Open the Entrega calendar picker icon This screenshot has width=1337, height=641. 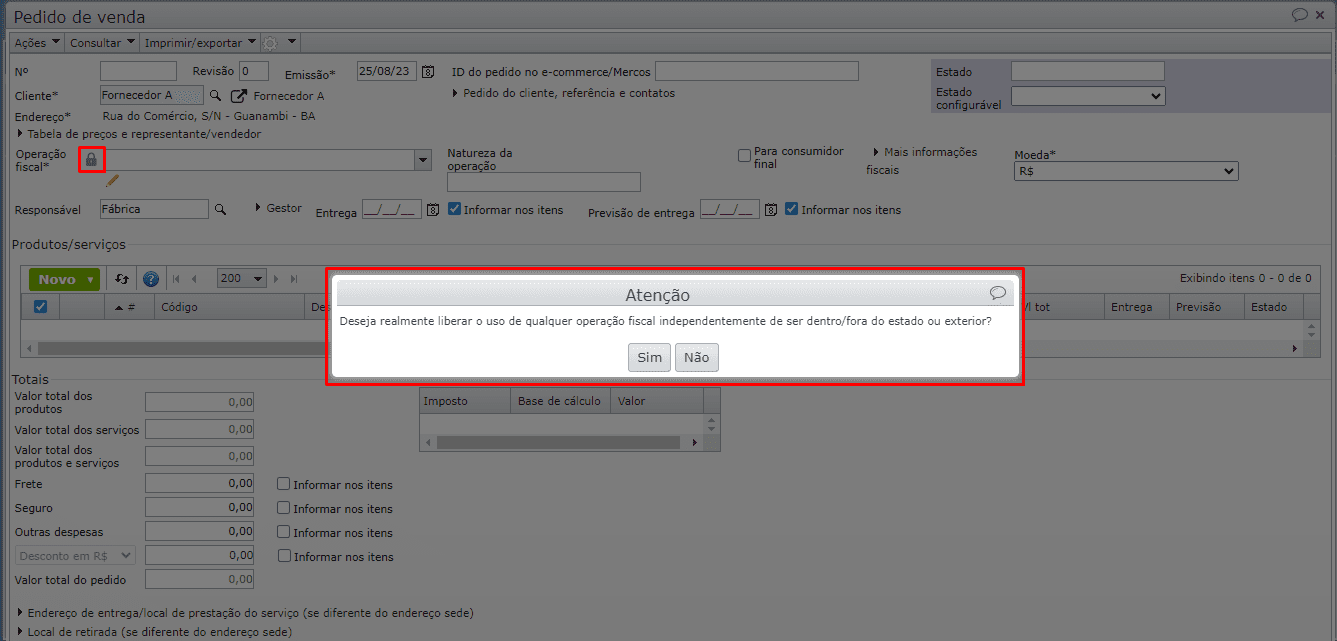click(x=433, y=210)
